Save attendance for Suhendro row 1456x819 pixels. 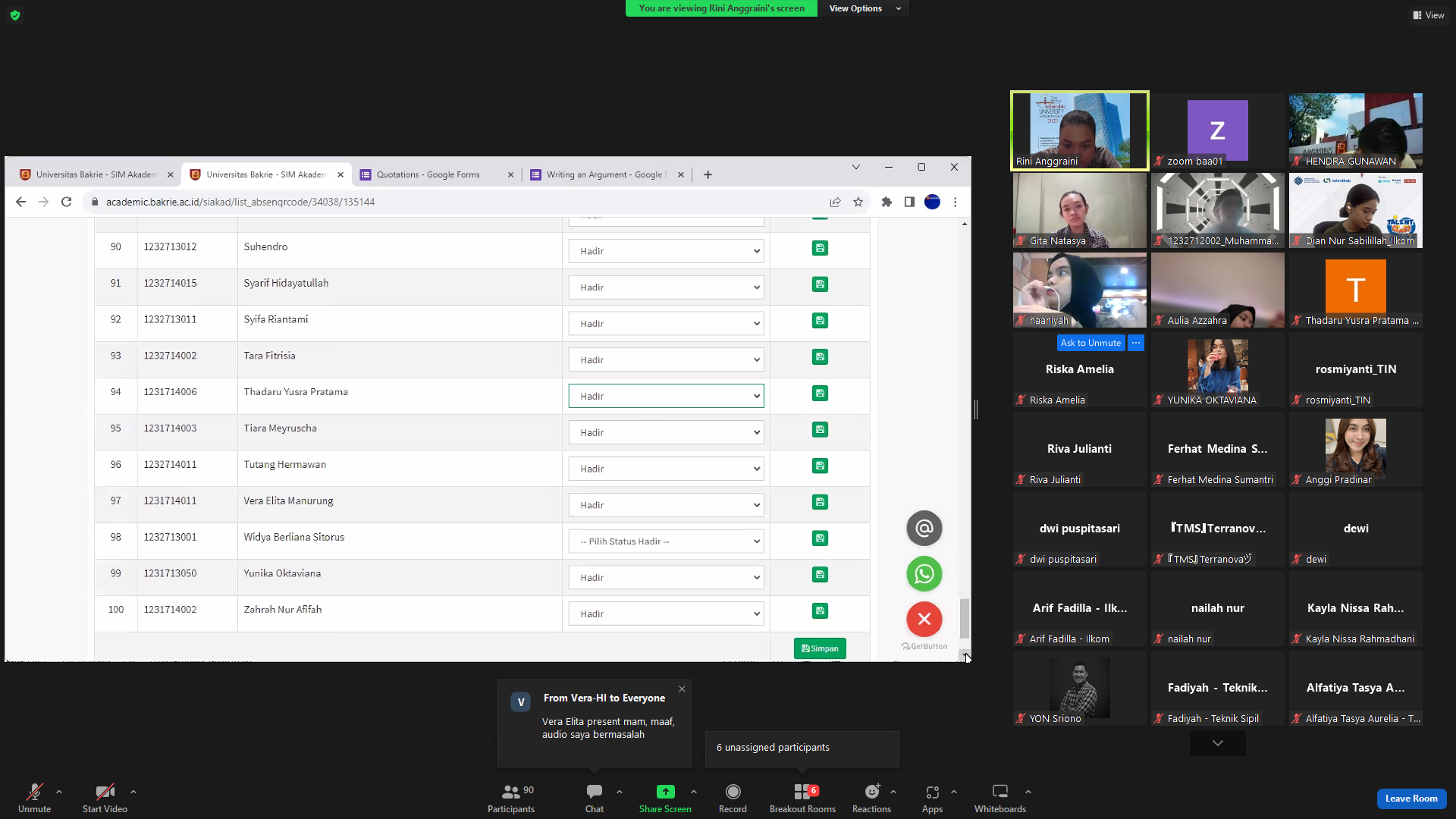[820, 248]
